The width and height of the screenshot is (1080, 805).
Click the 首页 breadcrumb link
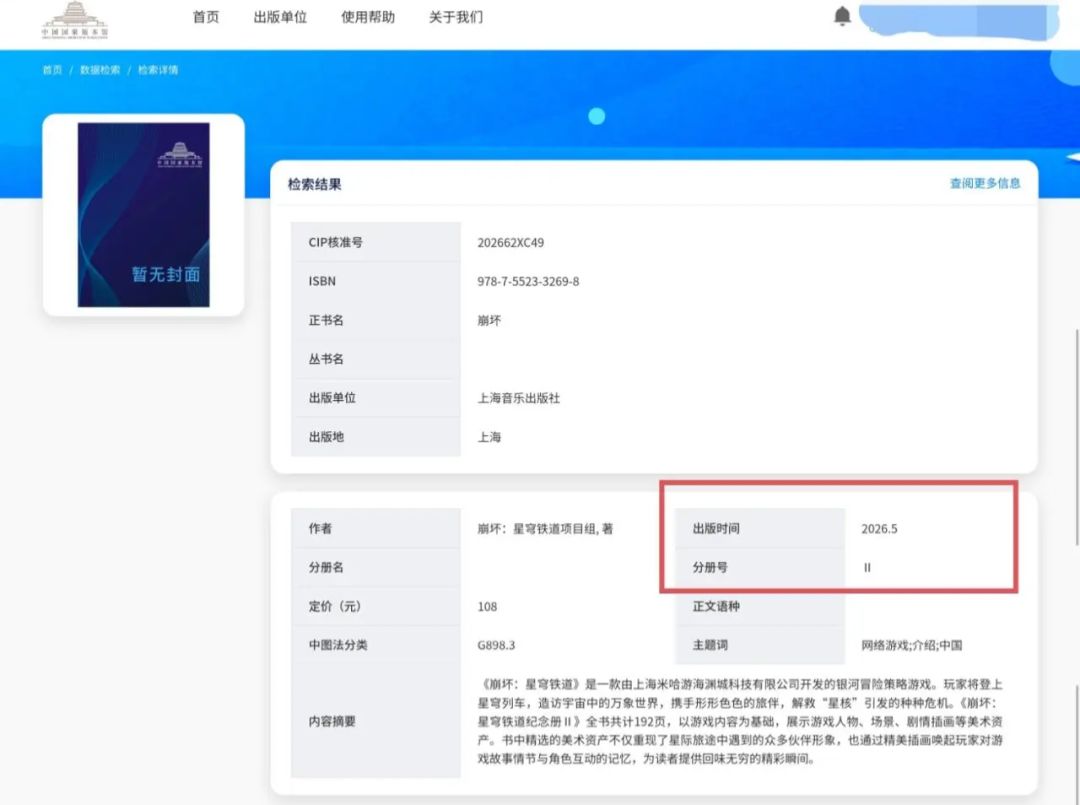tap(52, 70)
